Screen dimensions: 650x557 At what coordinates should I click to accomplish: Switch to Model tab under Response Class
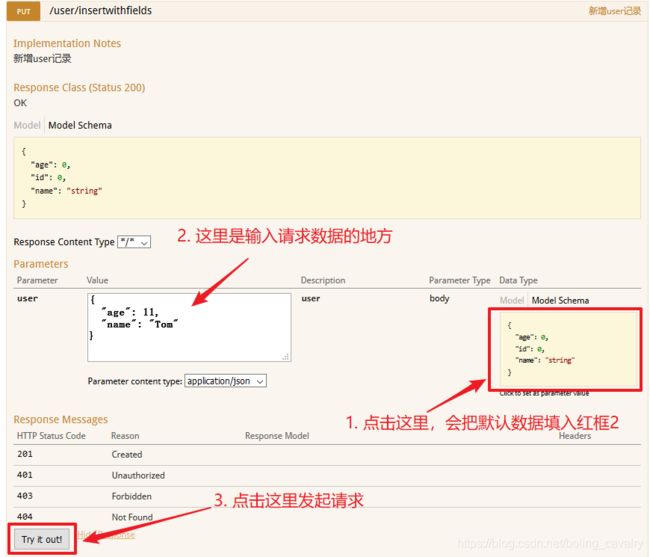pyautogui.click(x=27, y=126)
